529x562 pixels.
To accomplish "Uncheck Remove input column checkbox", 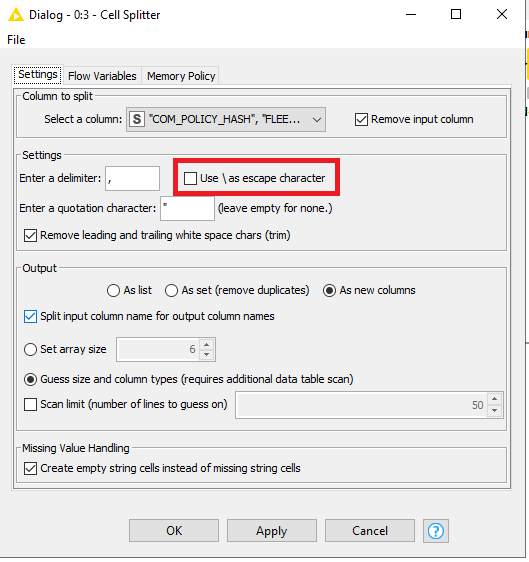I will 361,119.
